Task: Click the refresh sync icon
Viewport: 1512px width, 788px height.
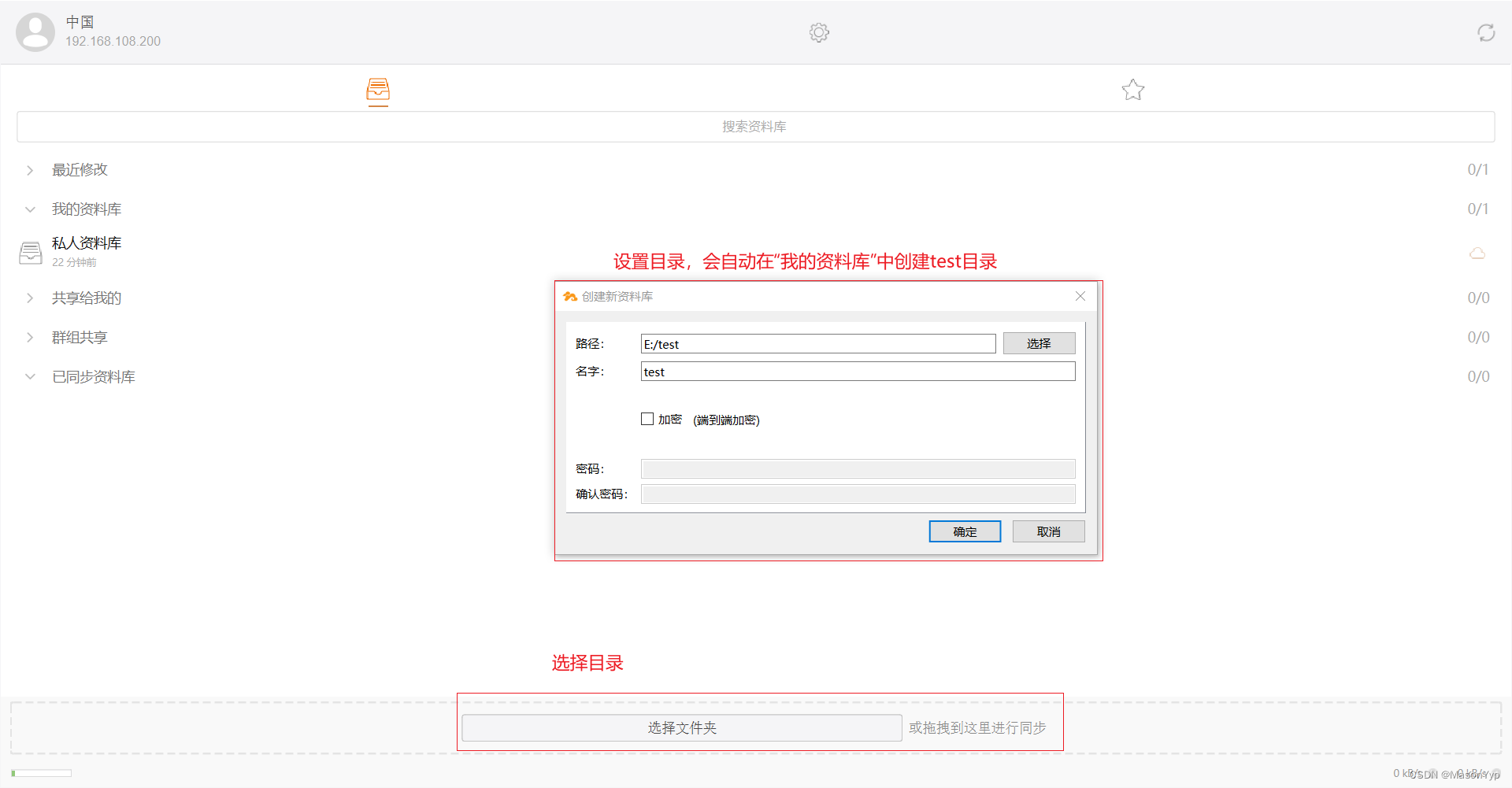Action: [1486, 32]
